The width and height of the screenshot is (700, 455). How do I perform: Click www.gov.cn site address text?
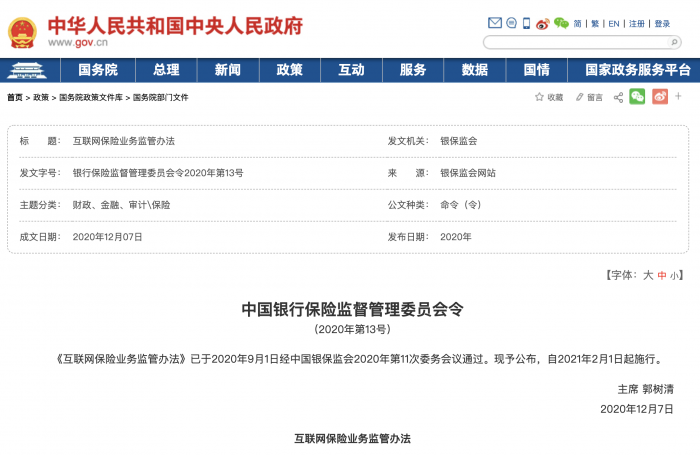78,43
